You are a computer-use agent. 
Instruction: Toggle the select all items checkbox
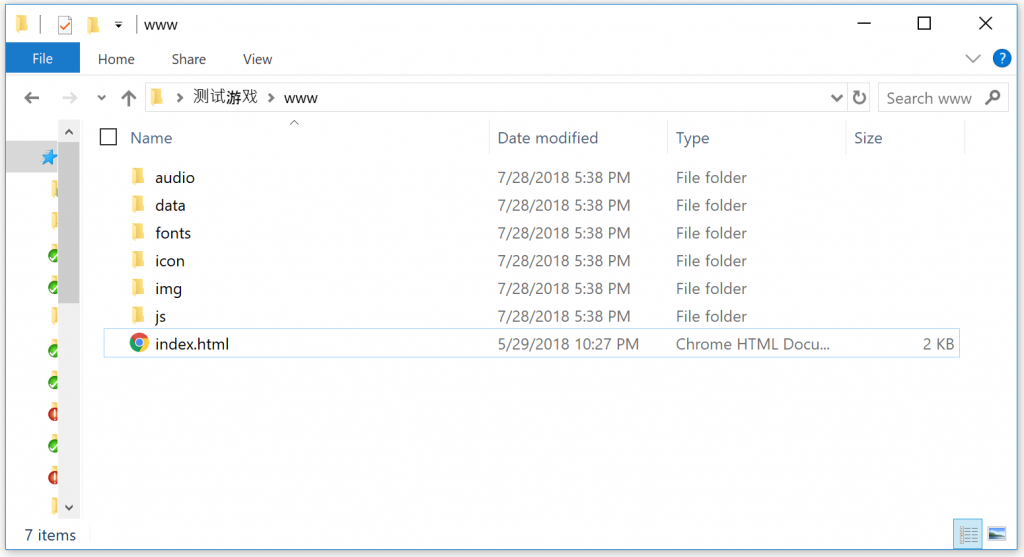[x=108, y=138]
